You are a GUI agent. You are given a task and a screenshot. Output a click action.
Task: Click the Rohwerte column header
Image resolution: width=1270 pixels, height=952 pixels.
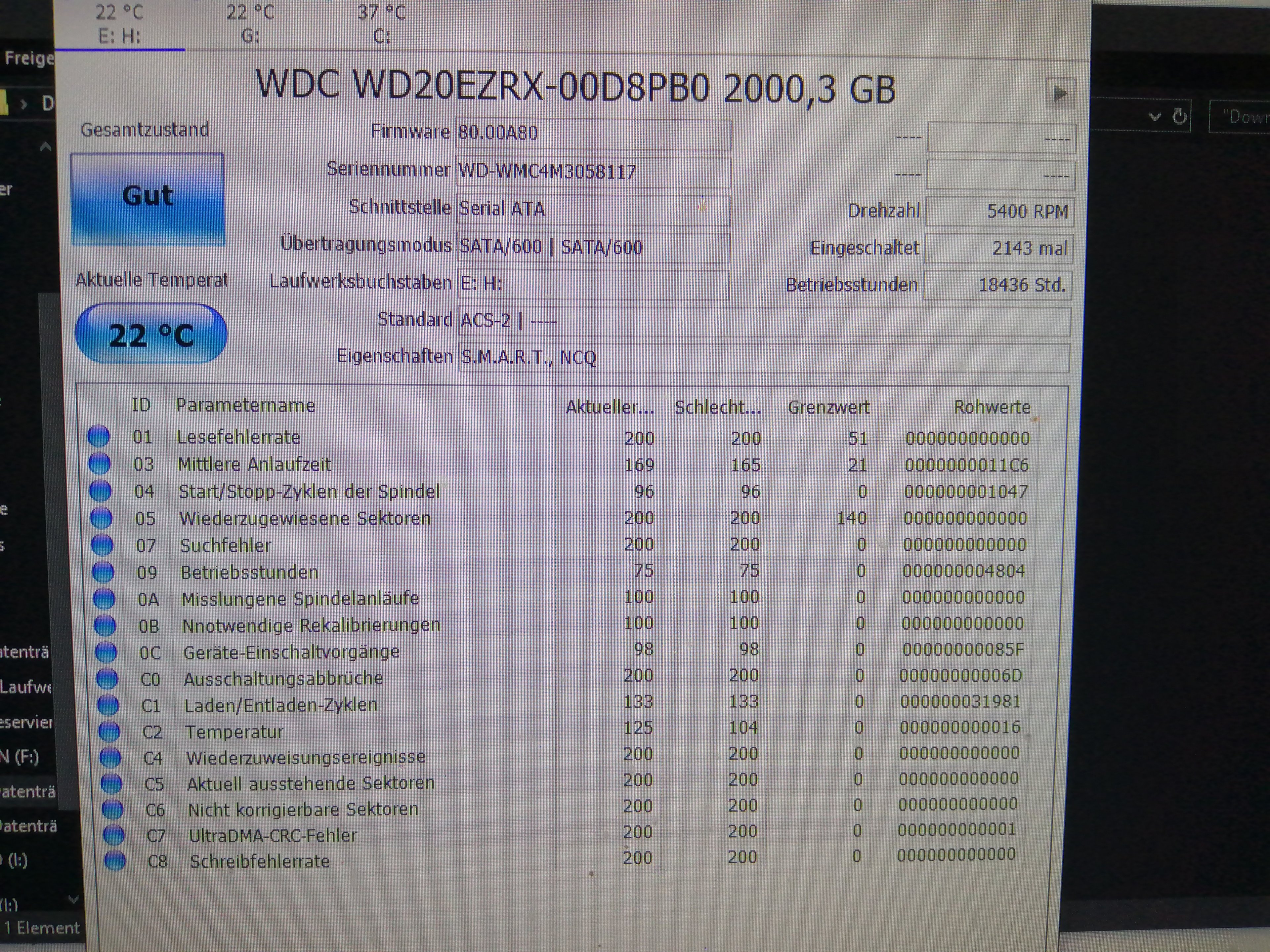(992, 407)
